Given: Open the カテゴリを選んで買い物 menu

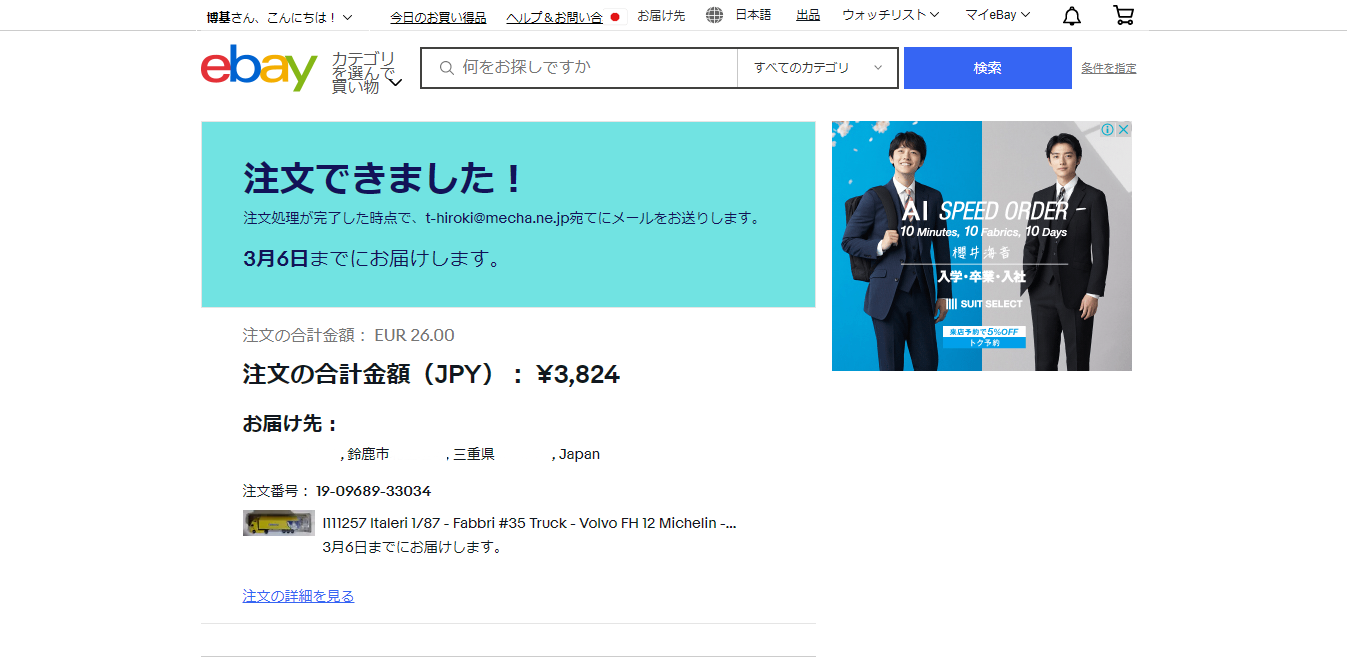Looking at the screenshot, I should (367, 72).
